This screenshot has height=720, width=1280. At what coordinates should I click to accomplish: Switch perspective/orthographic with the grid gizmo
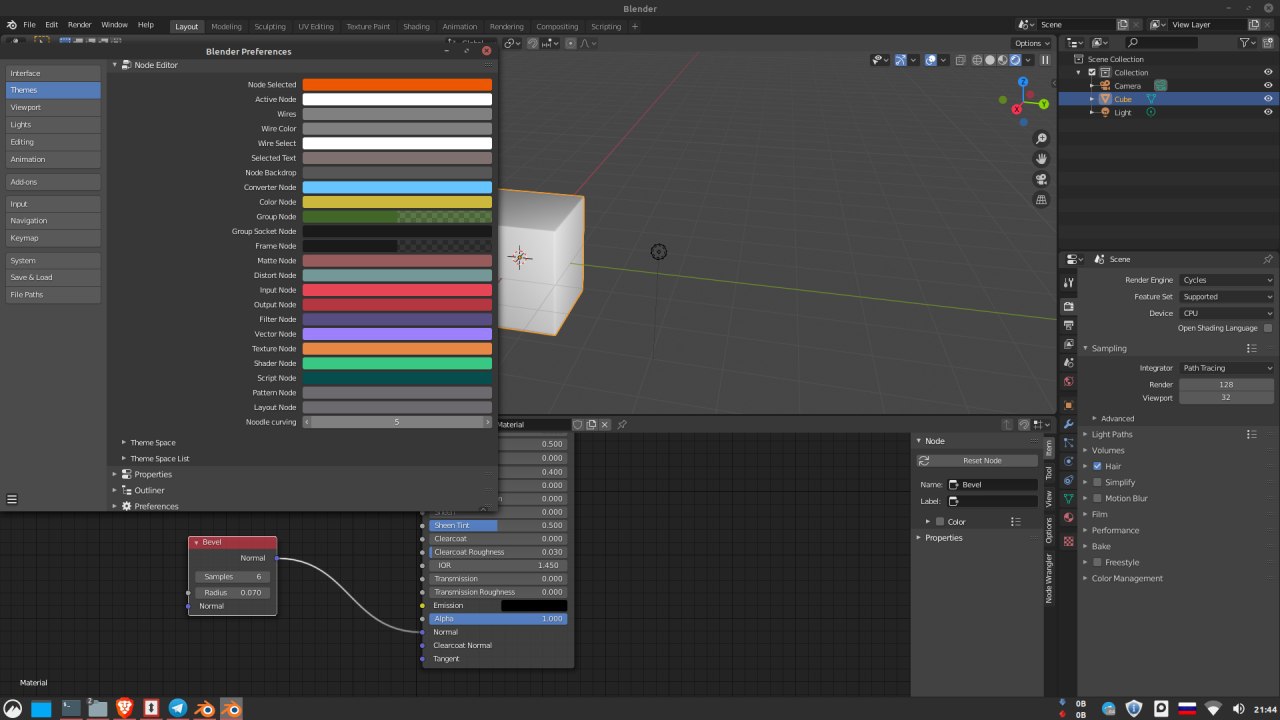[1041, 200]
